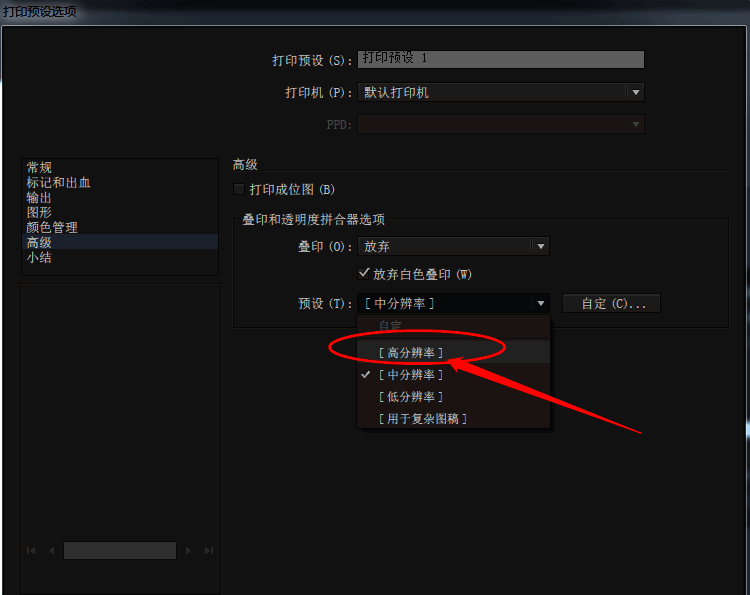Click the preview page number box
This screenshot has width=750, height=595.
click(x=120, y=551)
